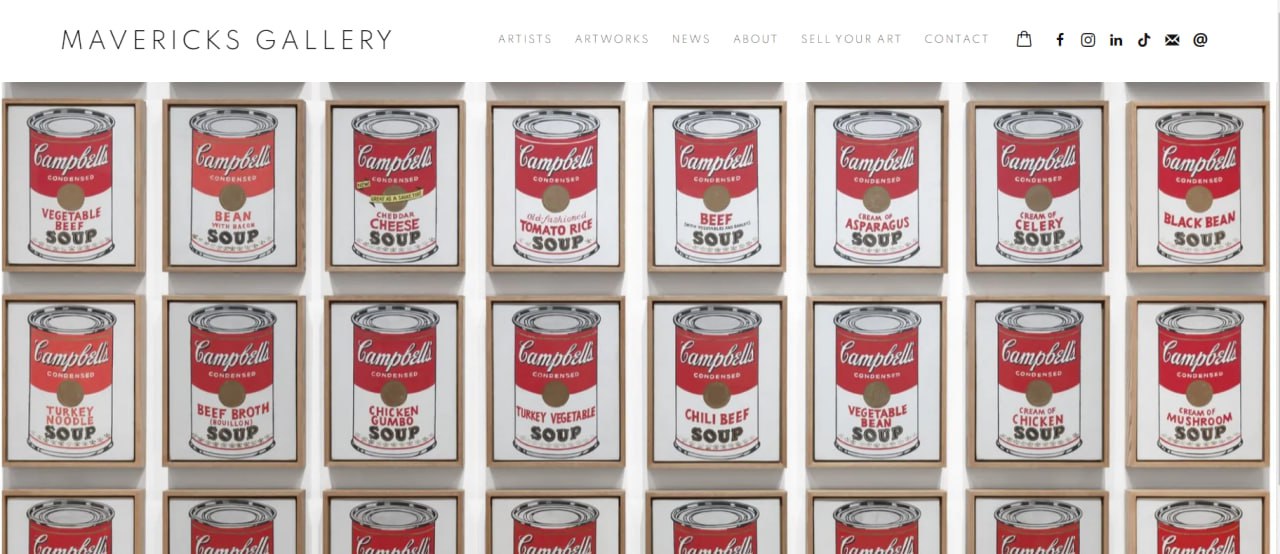This screenshot has height=554, width=1280.
Task: Select About in the navigation
Action: coord(755,39)
